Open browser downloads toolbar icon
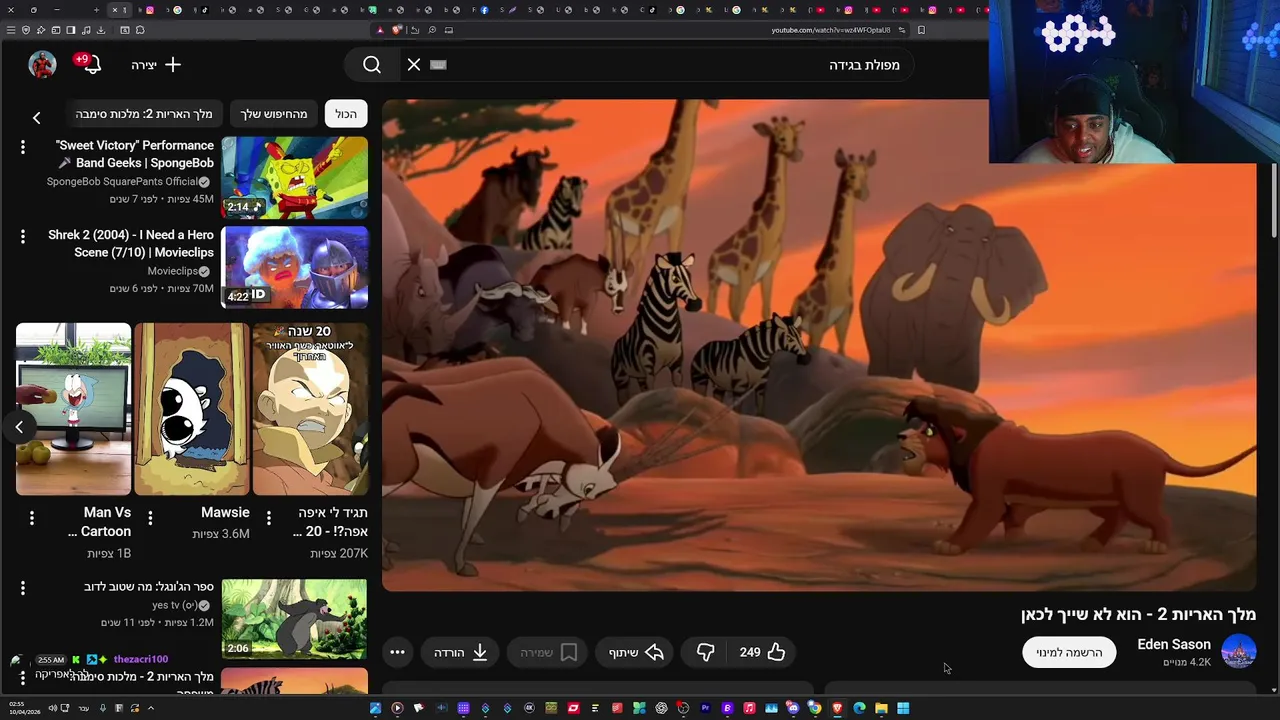This screenshot has width=1280, height=720. click(101, 30)
